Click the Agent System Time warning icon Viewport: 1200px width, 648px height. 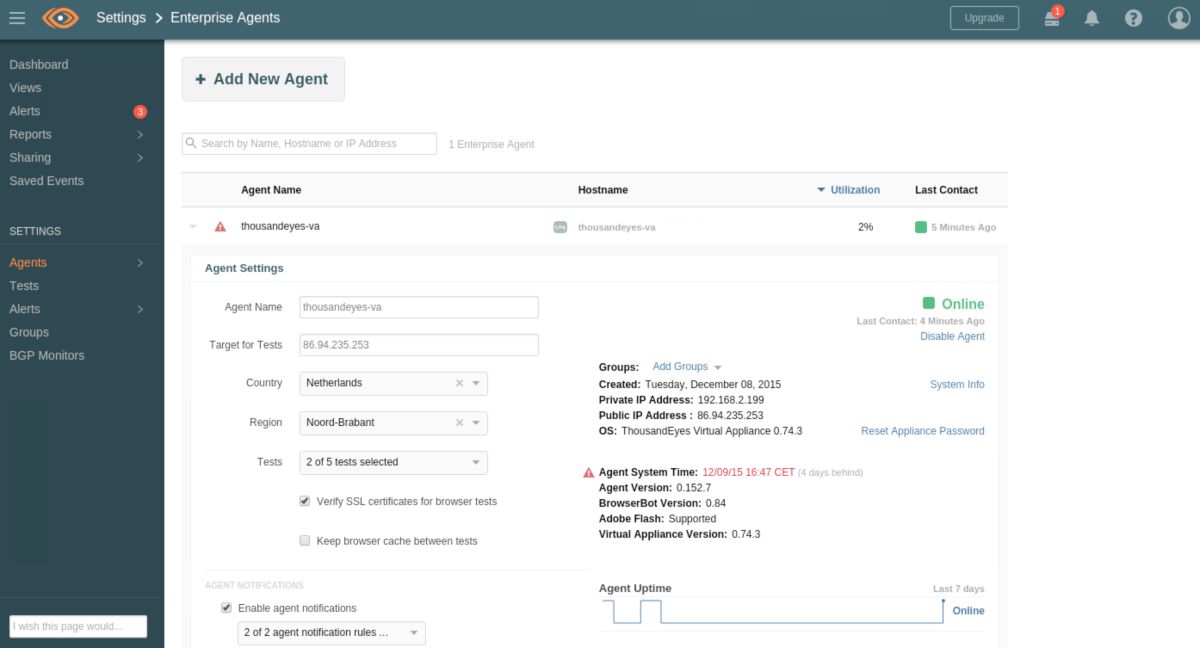(588, 473)
